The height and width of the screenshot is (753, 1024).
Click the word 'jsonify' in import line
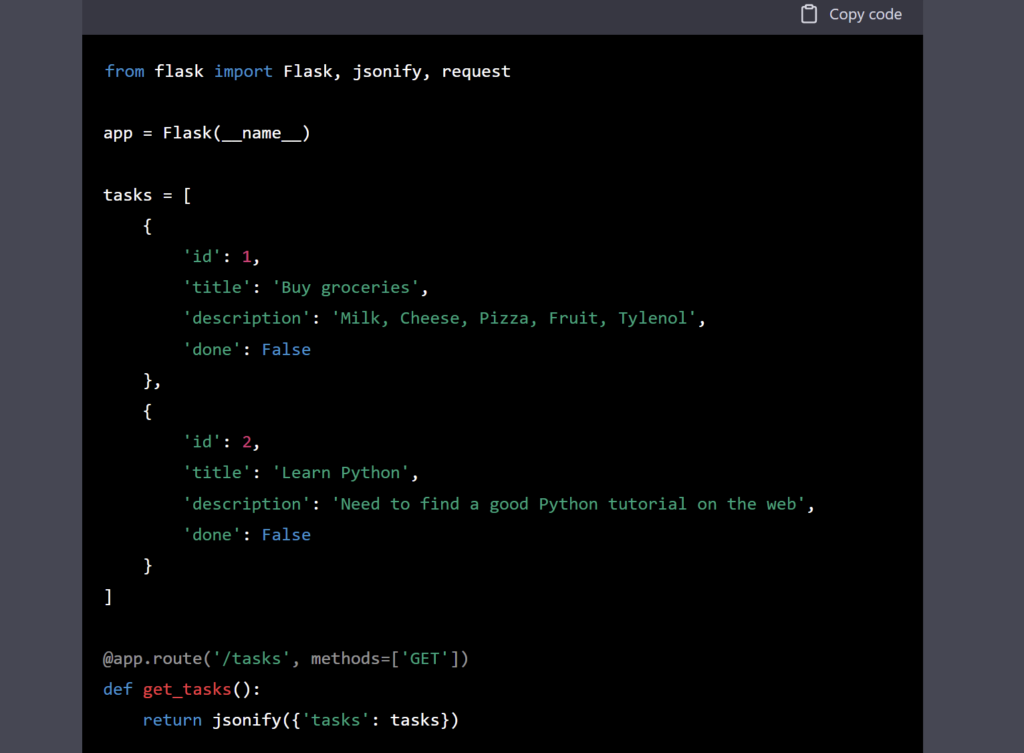[x=387, y=71]
